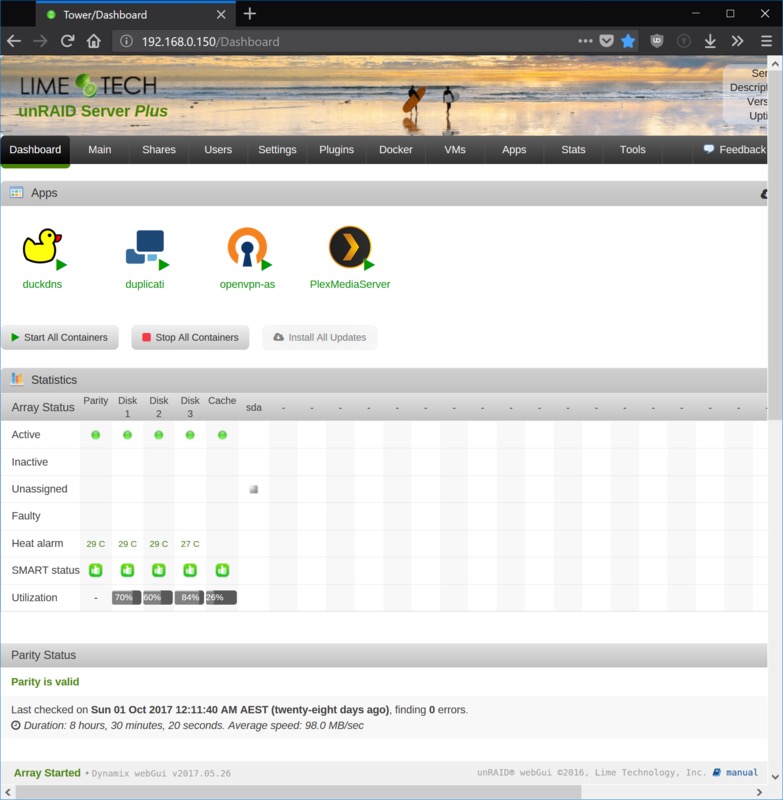The width and height of the screenshot is (783, 800).
Task: Open the Feedback link
Action: (735, 149)
